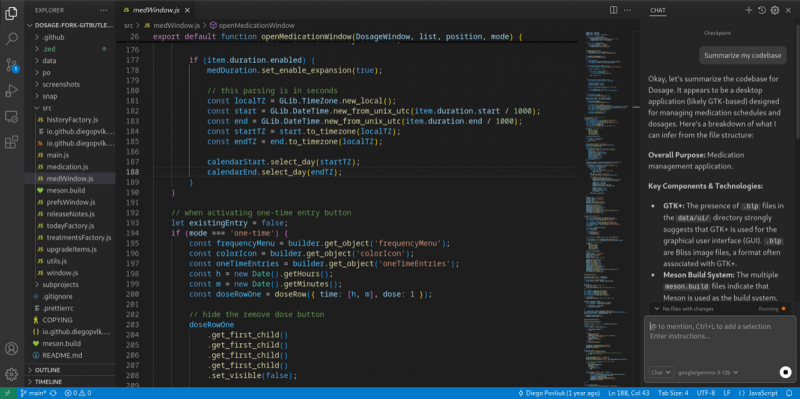Image resolution: width=800 pixels, height=399 pixels.
Task: Open the Search view in activity bar
Action: (x=11, y=39)
